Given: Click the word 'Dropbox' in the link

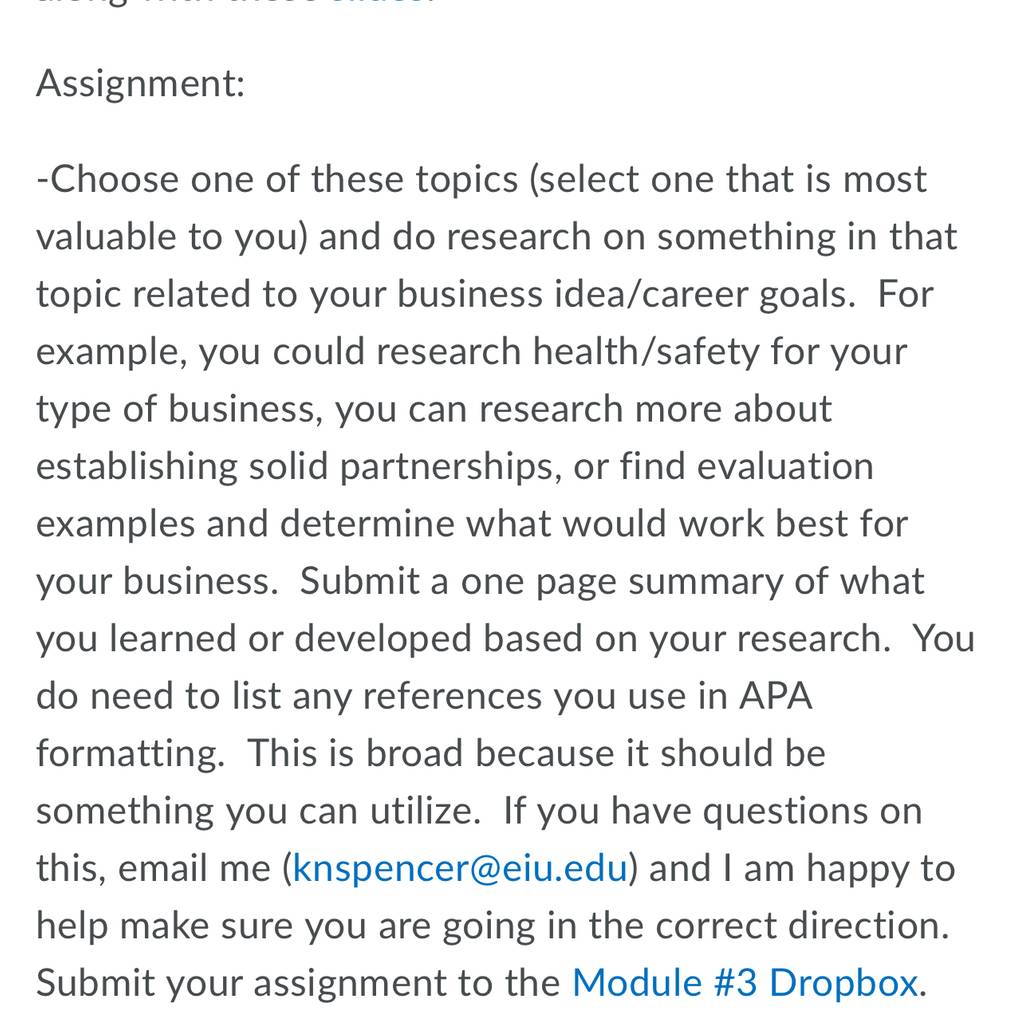Looking at the screenshot, I should click(843, 983).
